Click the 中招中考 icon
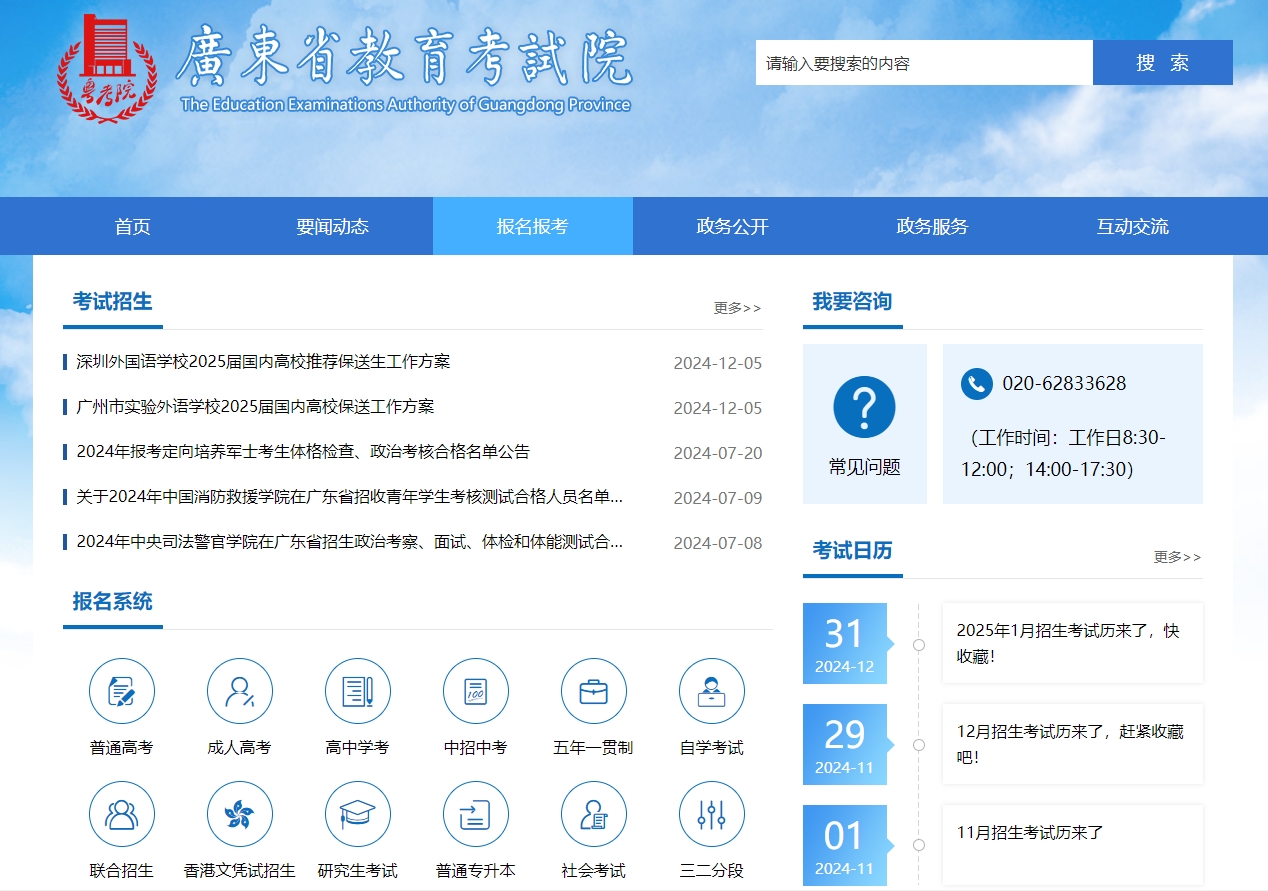Image resolution: width=1268 pixels, height=891 pixels. coord(475,690)
